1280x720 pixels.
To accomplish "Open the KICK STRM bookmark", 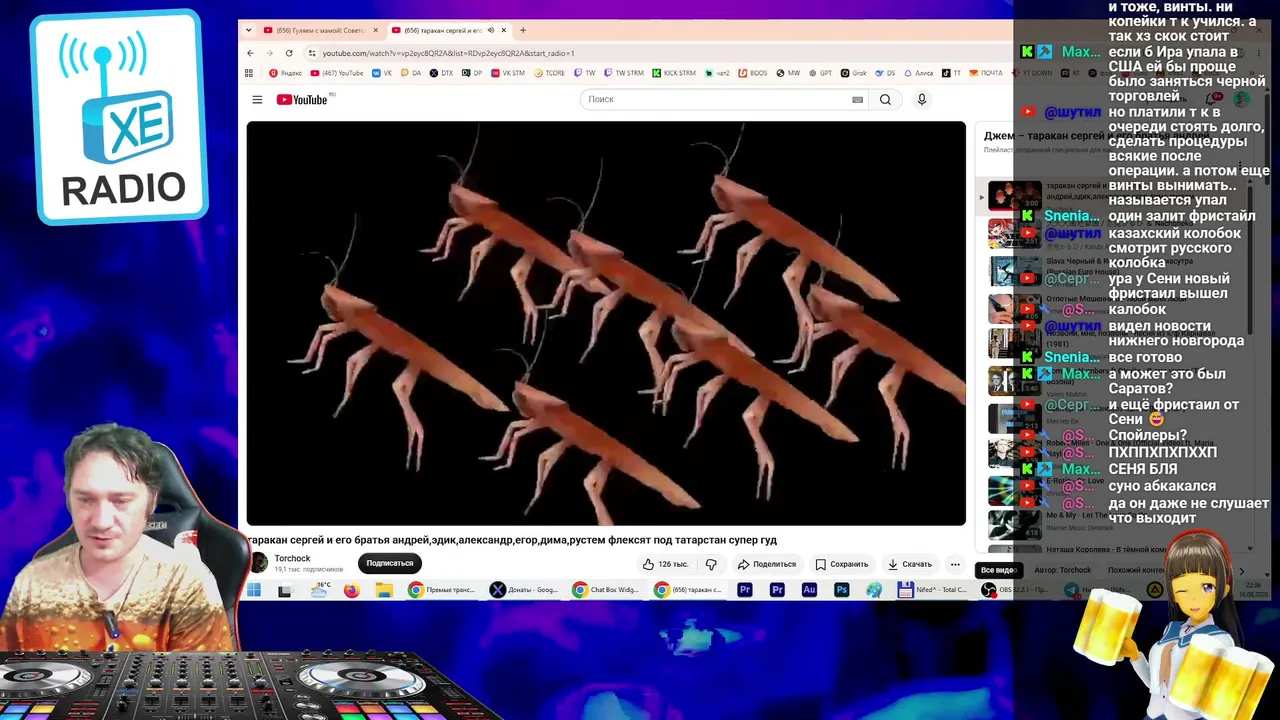I will click(x=673, y=73).
